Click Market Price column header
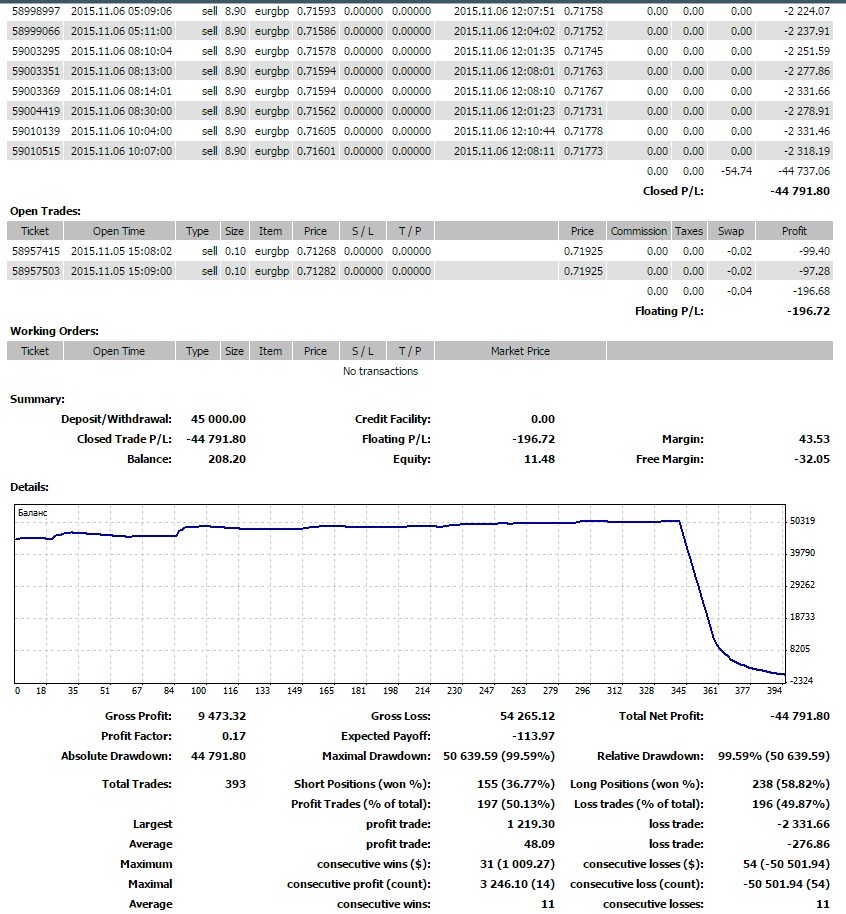Image resolution: width=846 pixels, height=914 pixels. point(520,351)
